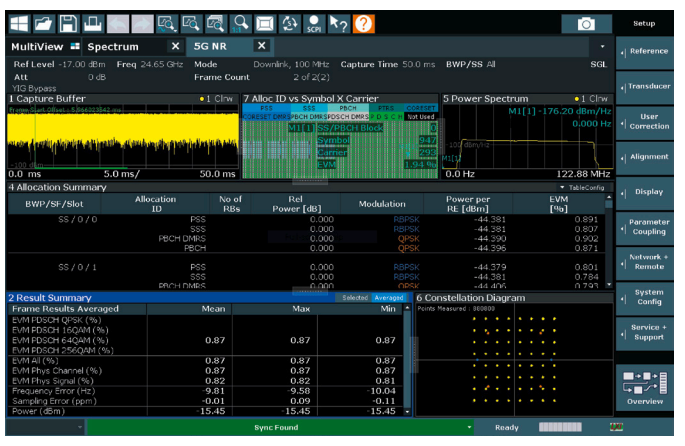Click the redo arrow in the toolbar

tap(142, 23)
